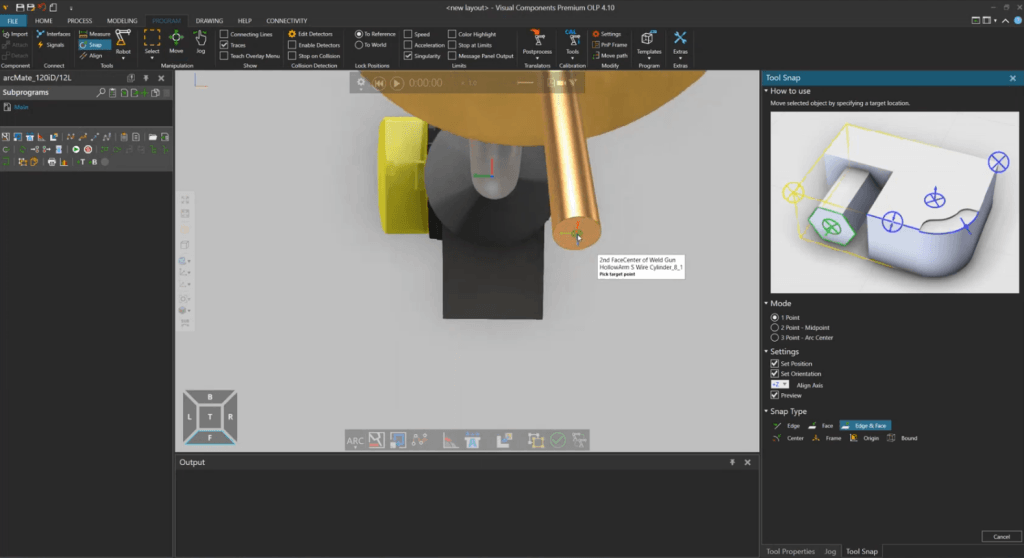Enable the Connecting Lines checkbox
1024x558 pixels.
(223, 34)
